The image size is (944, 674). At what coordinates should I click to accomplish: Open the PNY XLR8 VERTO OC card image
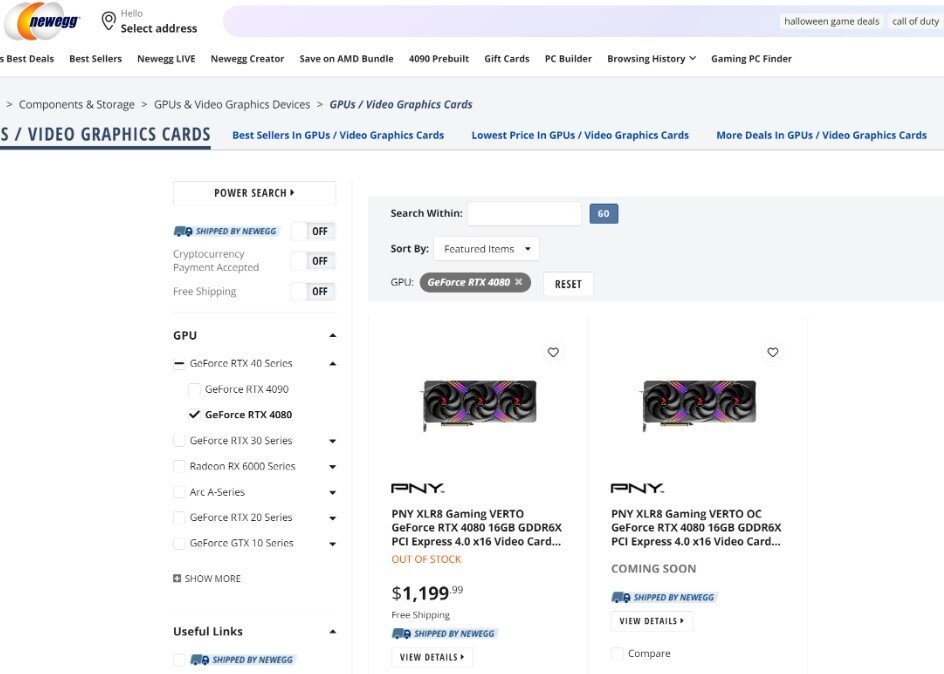click(699, 404)
